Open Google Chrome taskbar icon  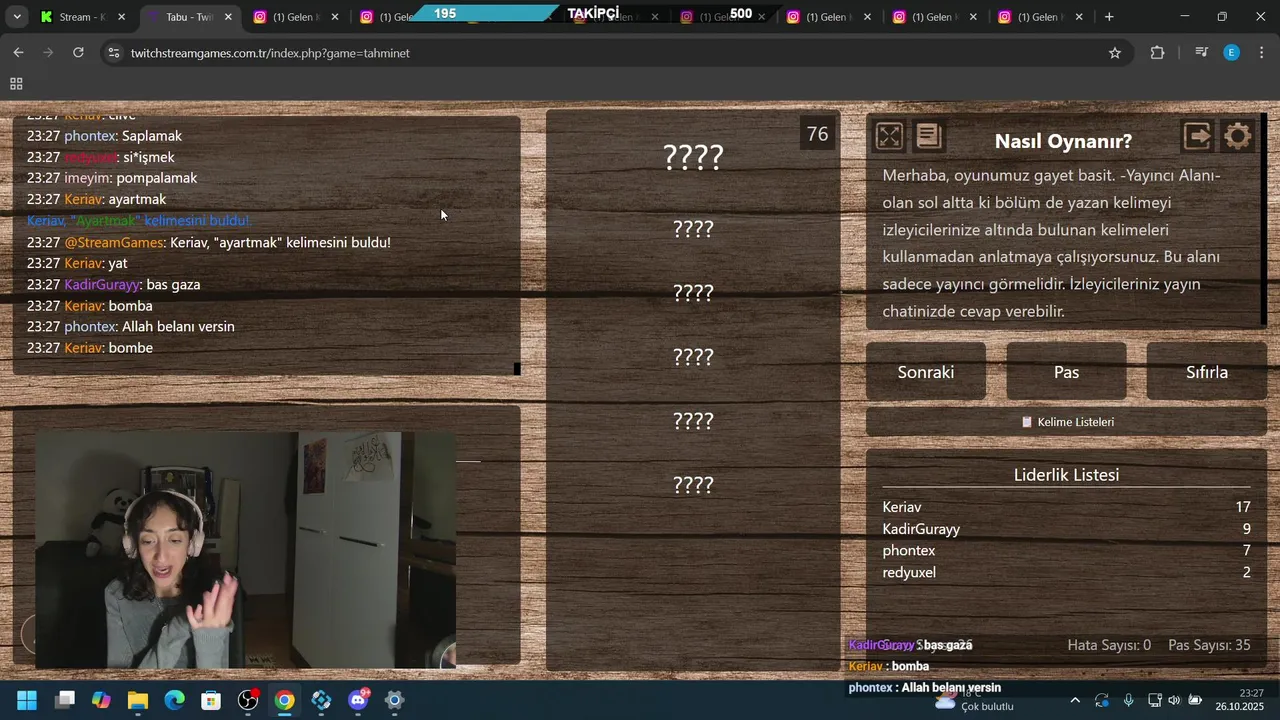(285, 700)
